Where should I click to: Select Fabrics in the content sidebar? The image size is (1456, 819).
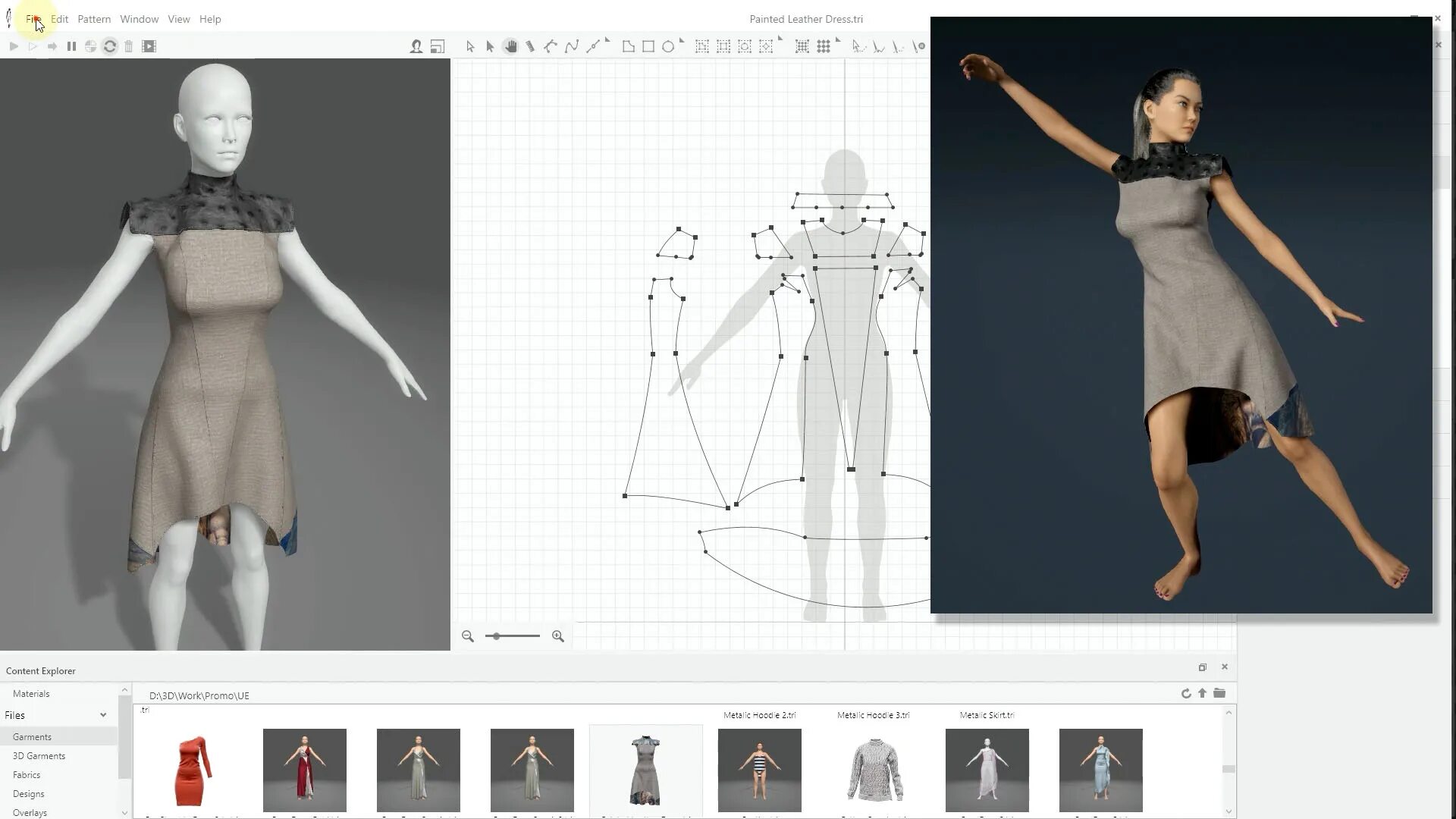click(27, 775)
